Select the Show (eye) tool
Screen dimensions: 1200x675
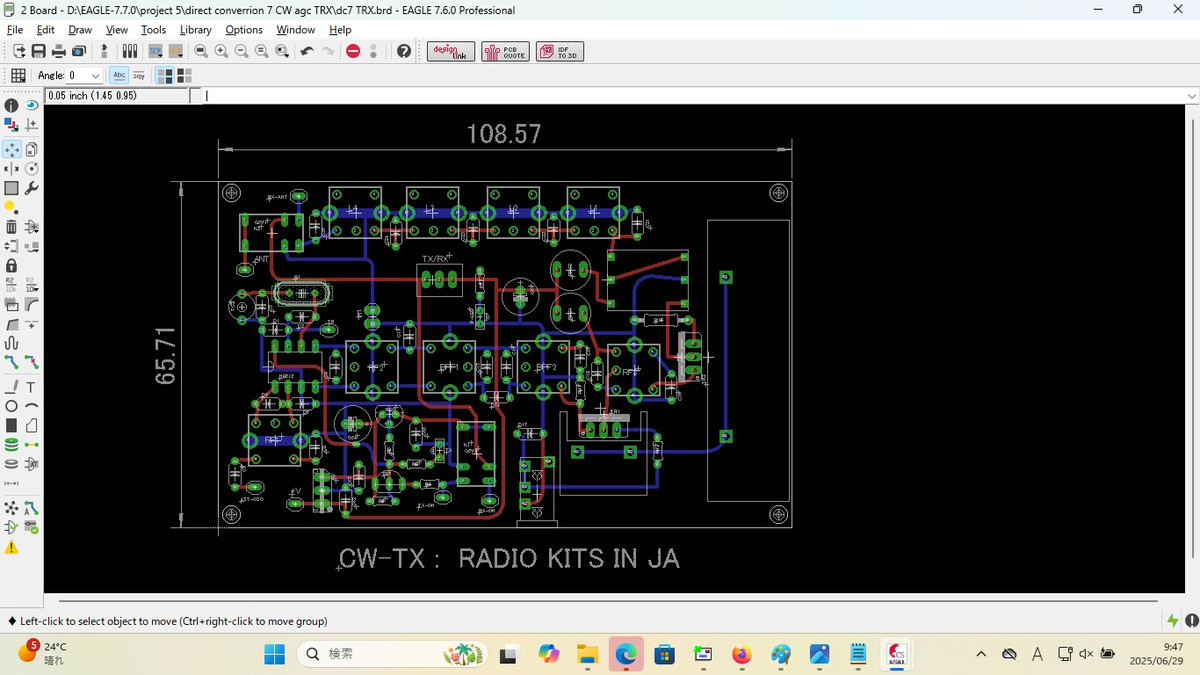32,105
